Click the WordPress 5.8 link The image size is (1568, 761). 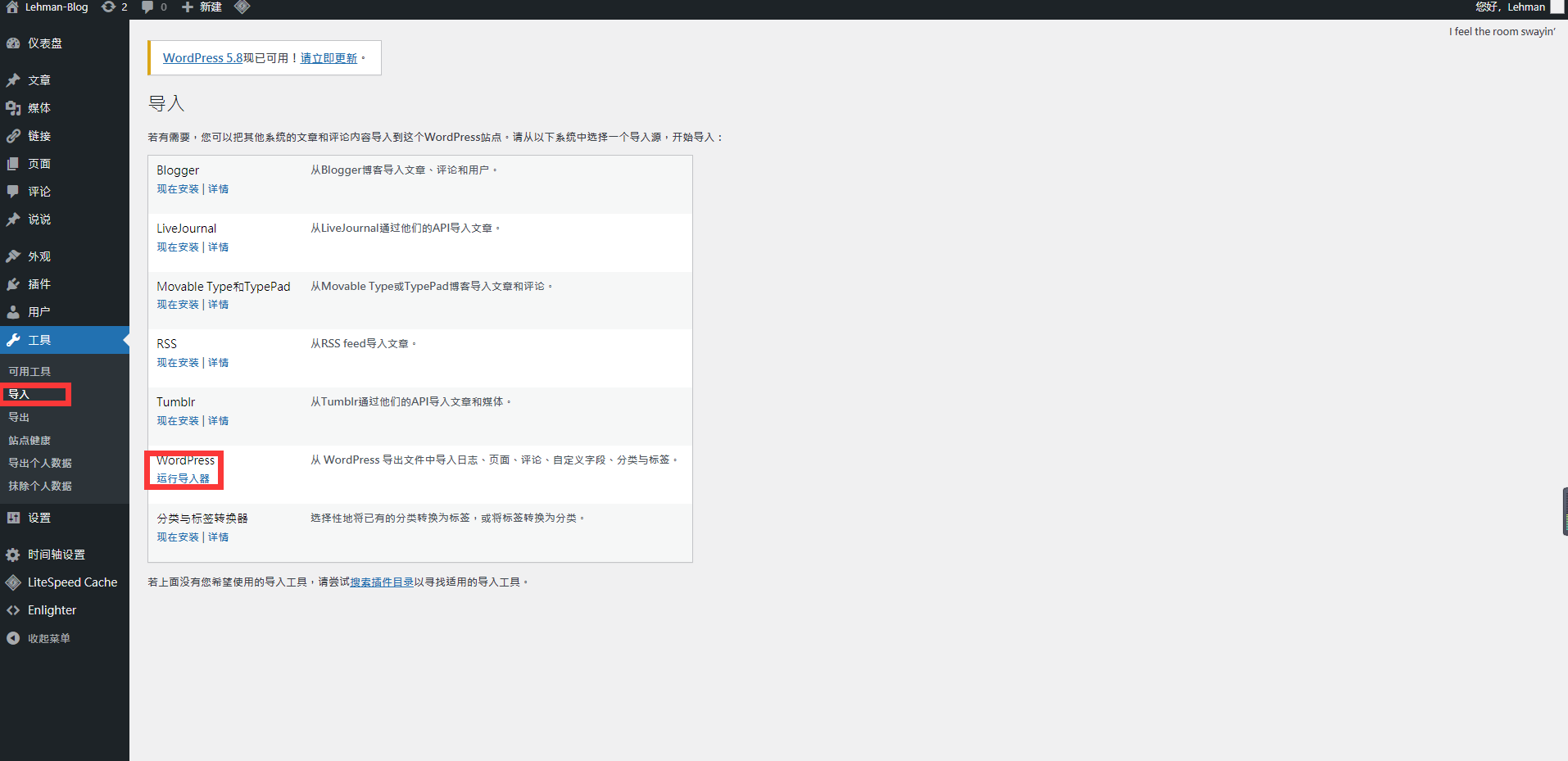[x=202, y=58]
